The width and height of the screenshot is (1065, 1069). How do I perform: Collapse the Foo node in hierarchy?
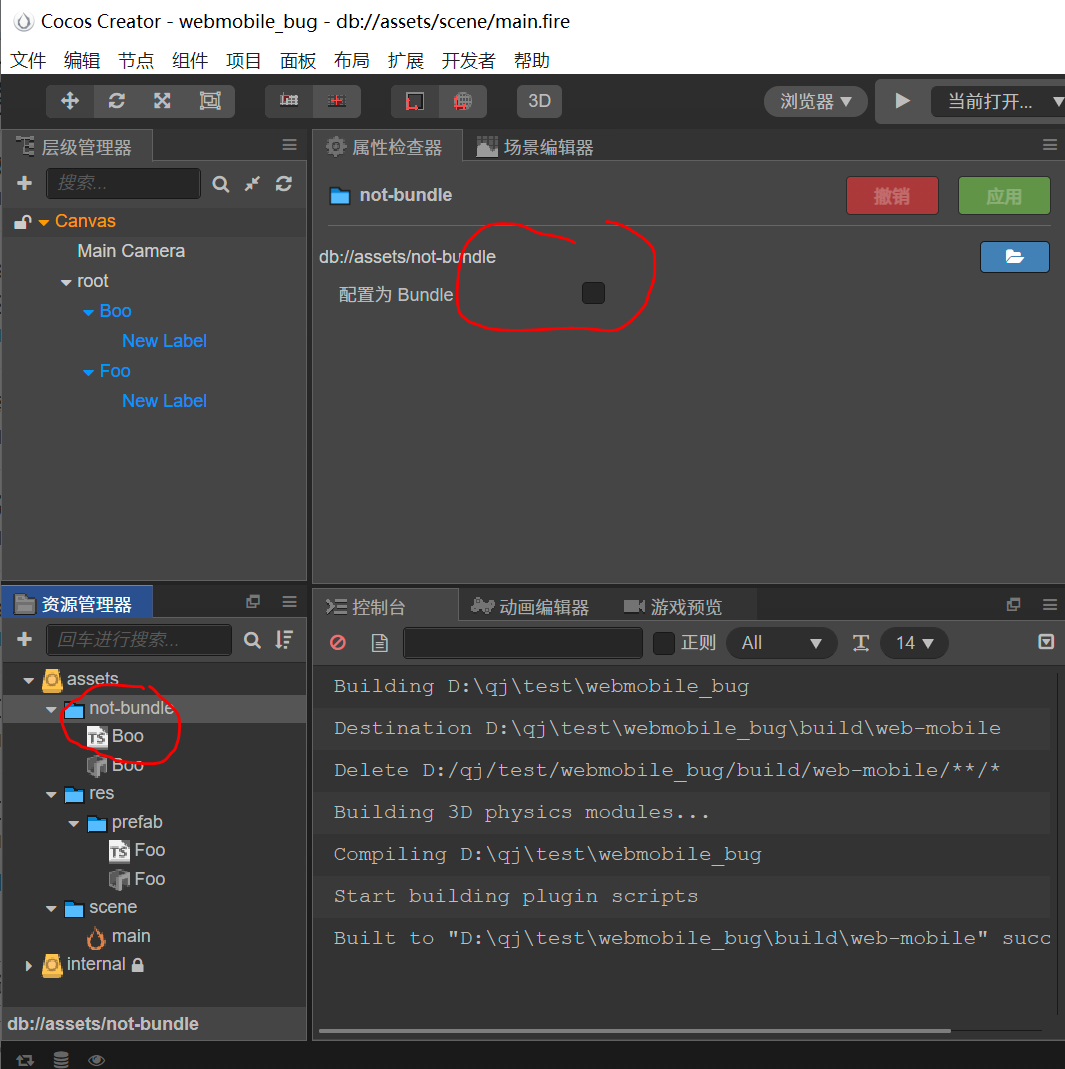pos(88,372)
